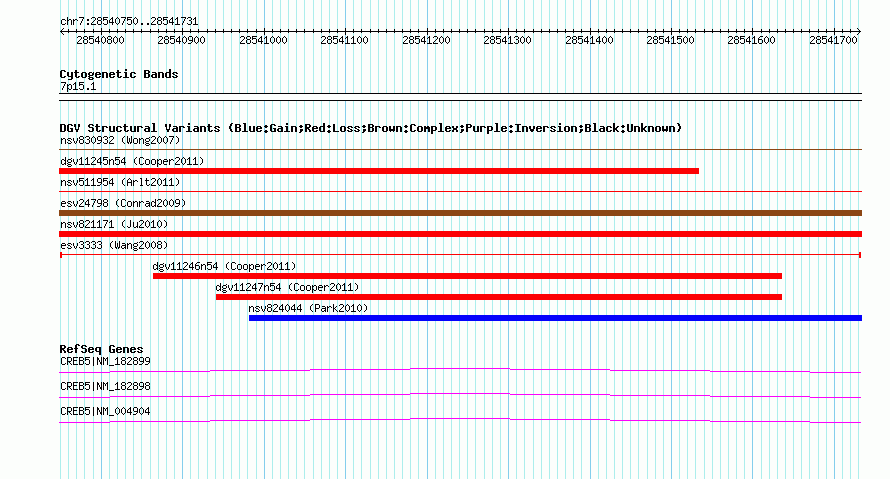Click the magenta CREB5 NM_182899 transcript line
890x479 pixels.
point(460,371)
